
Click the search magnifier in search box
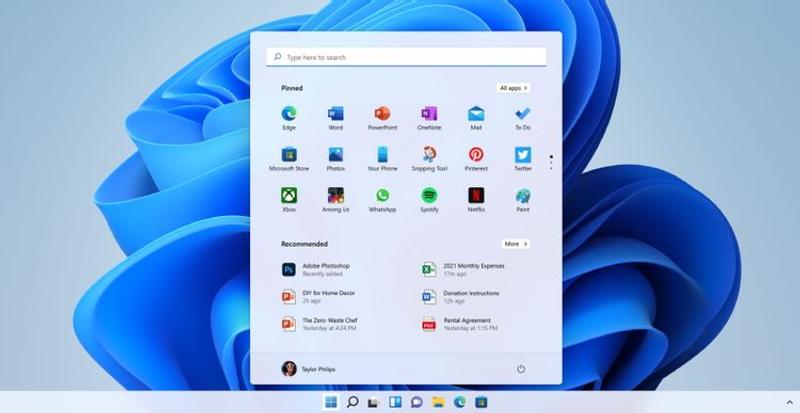point(278,57)
